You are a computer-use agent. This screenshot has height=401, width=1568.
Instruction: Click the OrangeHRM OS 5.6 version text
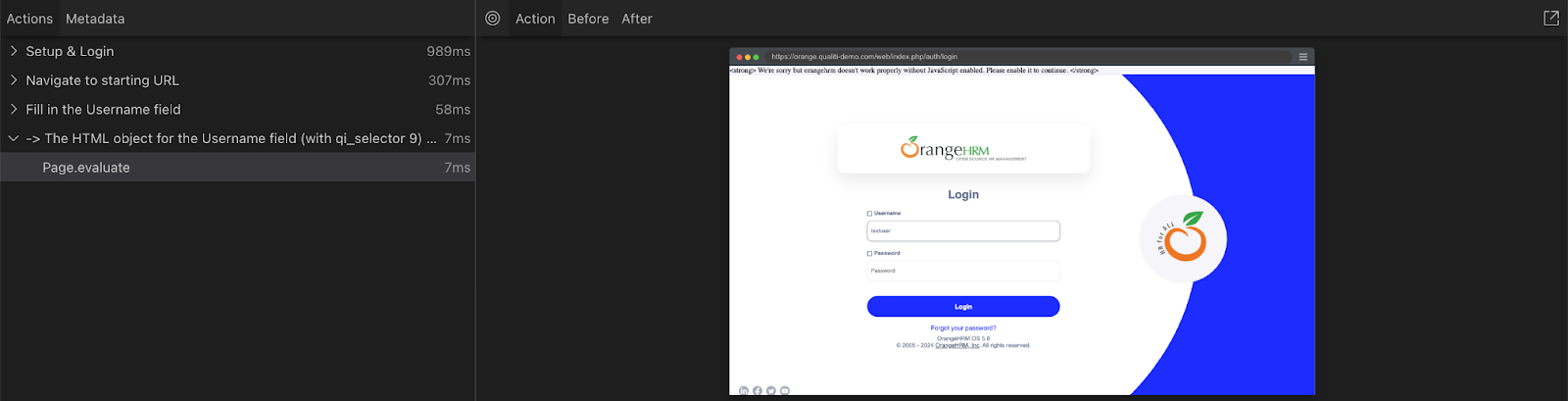click(x=963, y=338)
